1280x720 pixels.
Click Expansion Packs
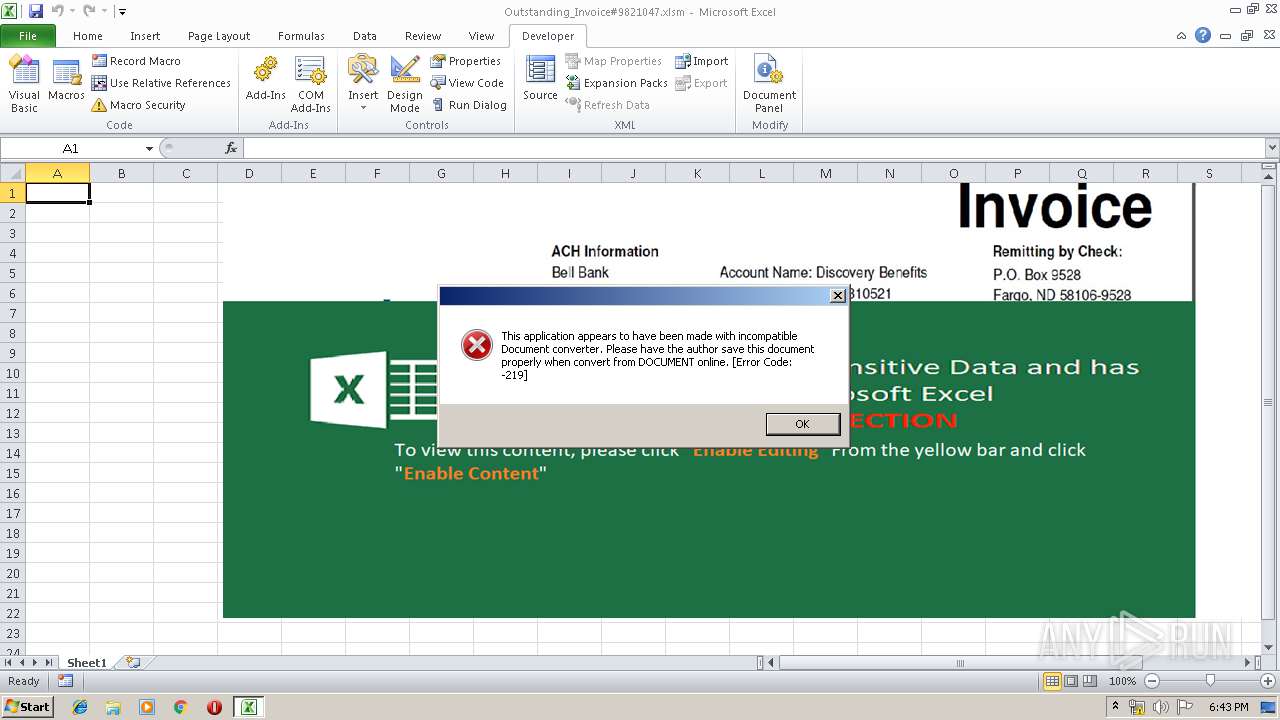point(617,83)
